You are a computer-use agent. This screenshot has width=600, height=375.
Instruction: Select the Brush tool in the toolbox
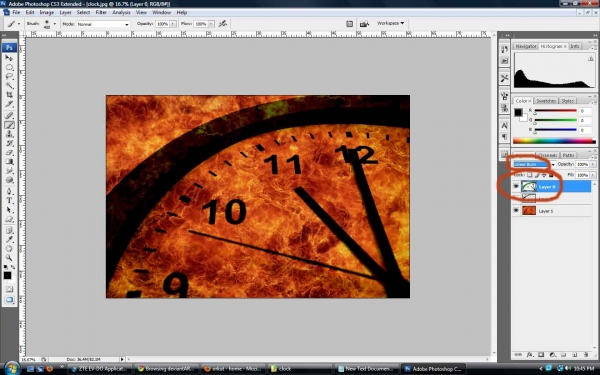[9, 125]
